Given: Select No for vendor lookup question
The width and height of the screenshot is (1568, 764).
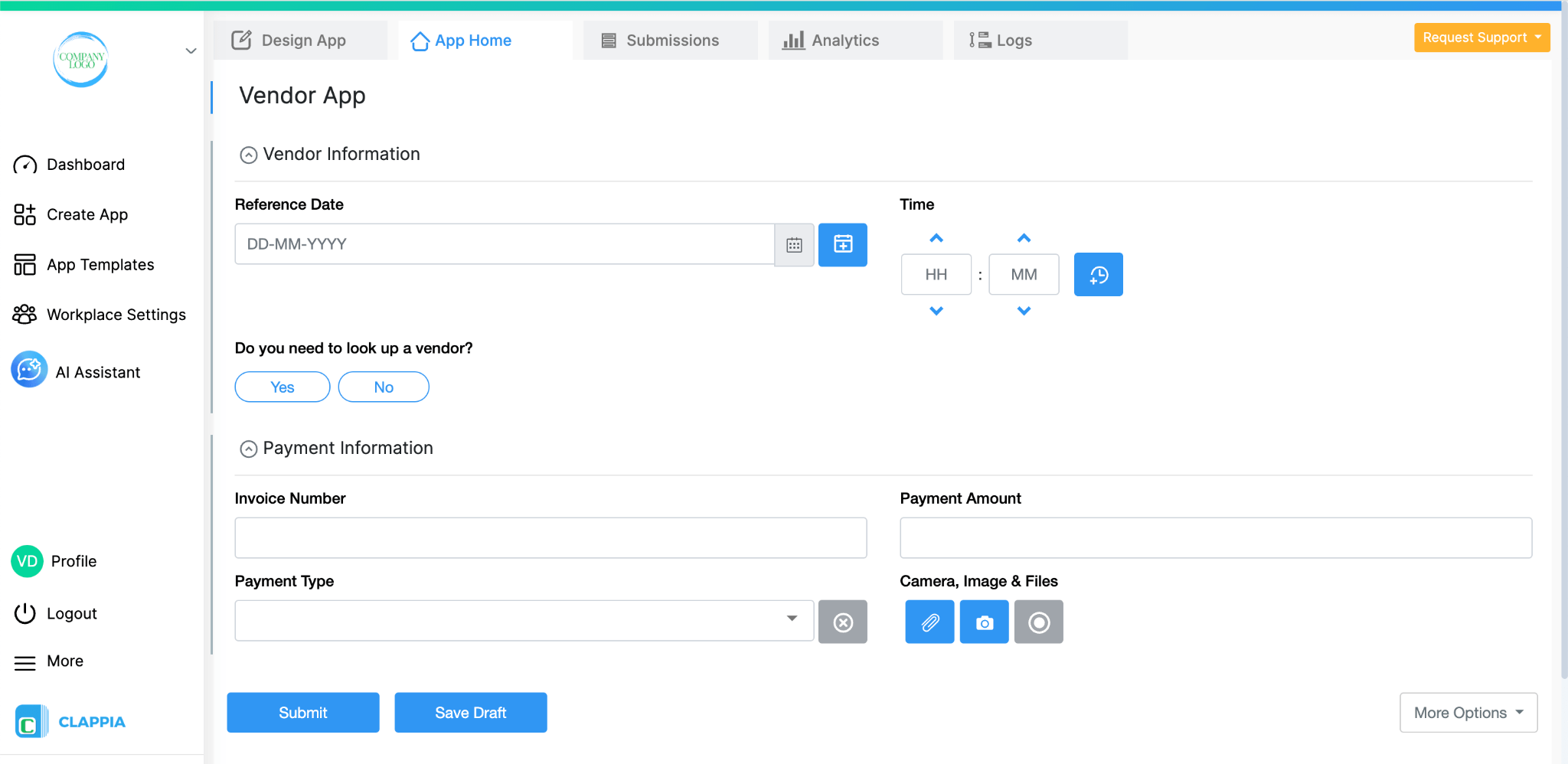Looking at the screenshot, I should [383, 387].
